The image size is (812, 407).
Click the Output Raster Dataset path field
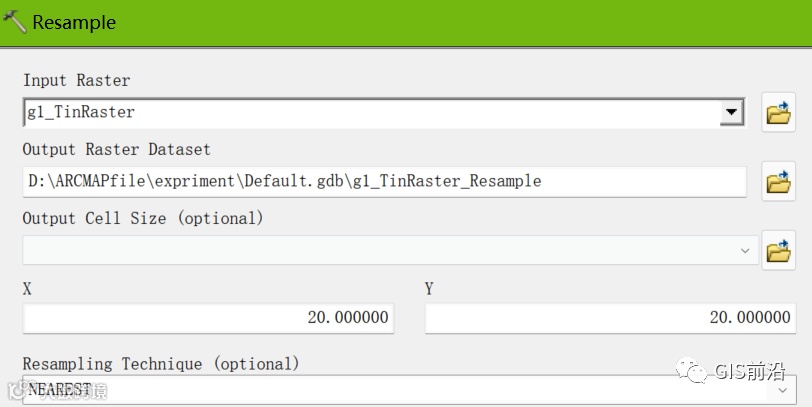click(384, 181)
